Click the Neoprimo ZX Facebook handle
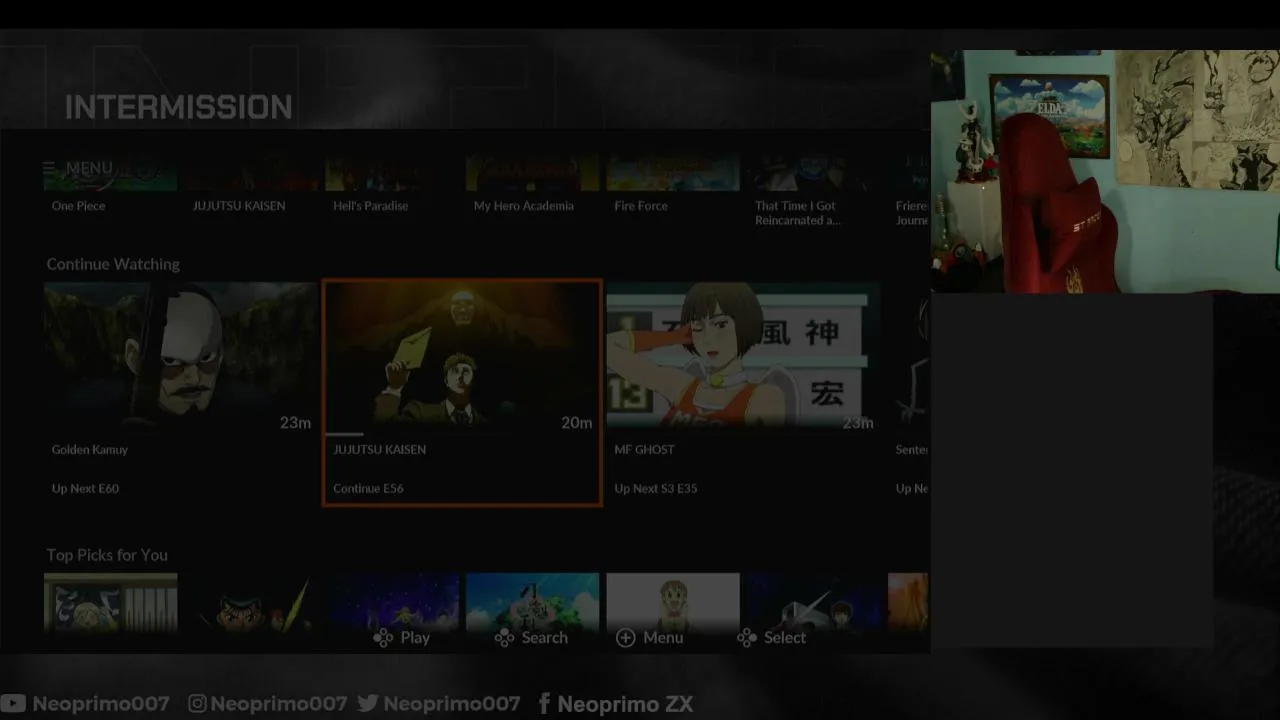Viewport: 1280px width, 720px height. click(x=625, y=704)
